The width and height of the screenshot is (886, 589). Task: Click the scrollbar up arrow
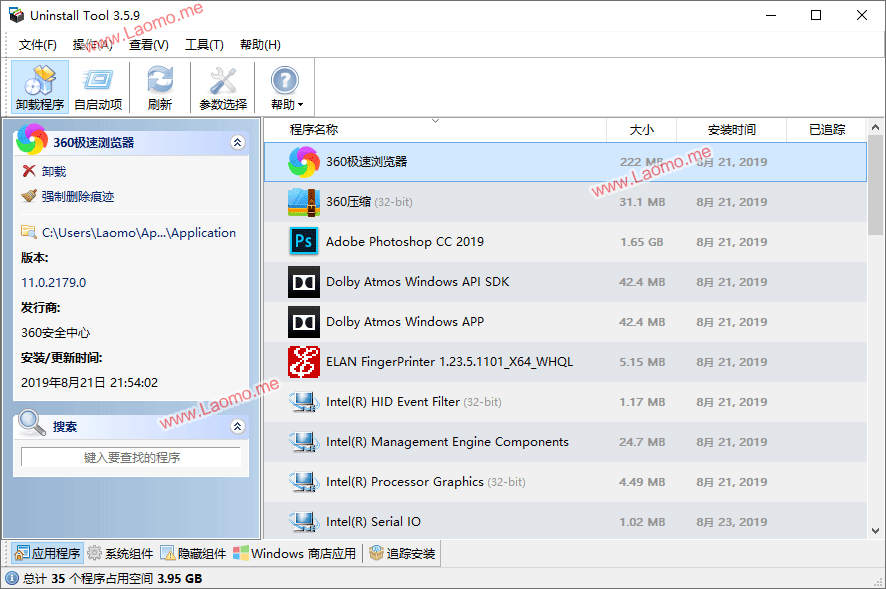point(875,128)
